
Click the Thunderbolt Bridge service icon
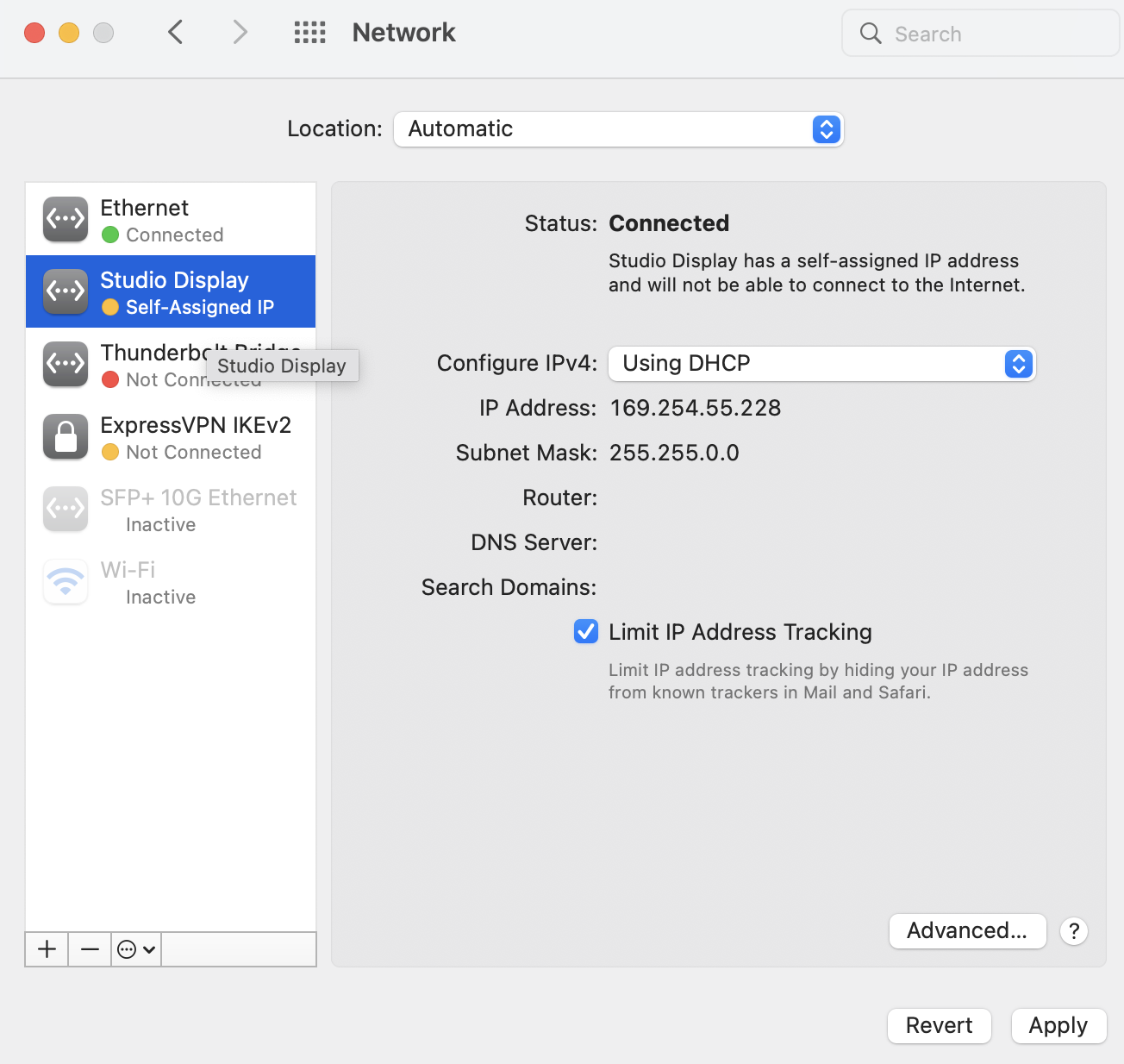click(x=66, y=364)
